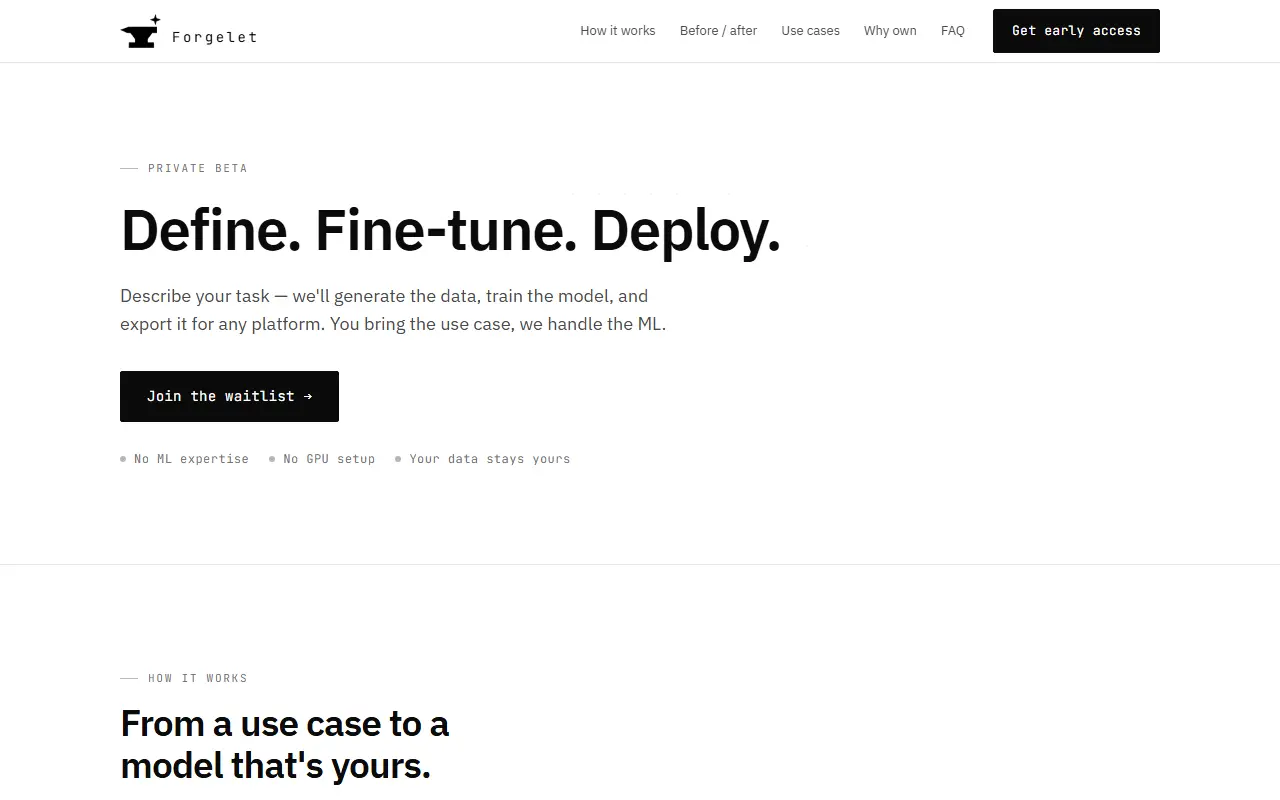
Task: Click the Define. Fine-tune. Deploy. headline
Action: [450, 230]
